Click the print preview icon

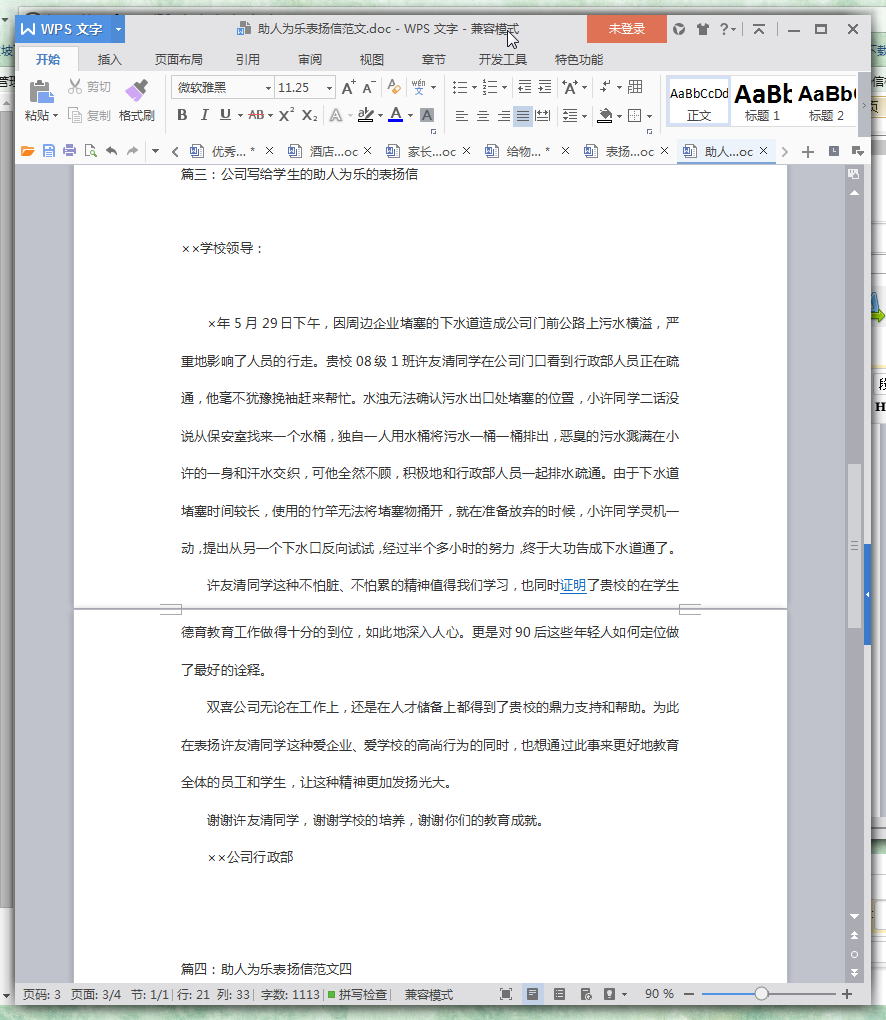click(90, 151)
